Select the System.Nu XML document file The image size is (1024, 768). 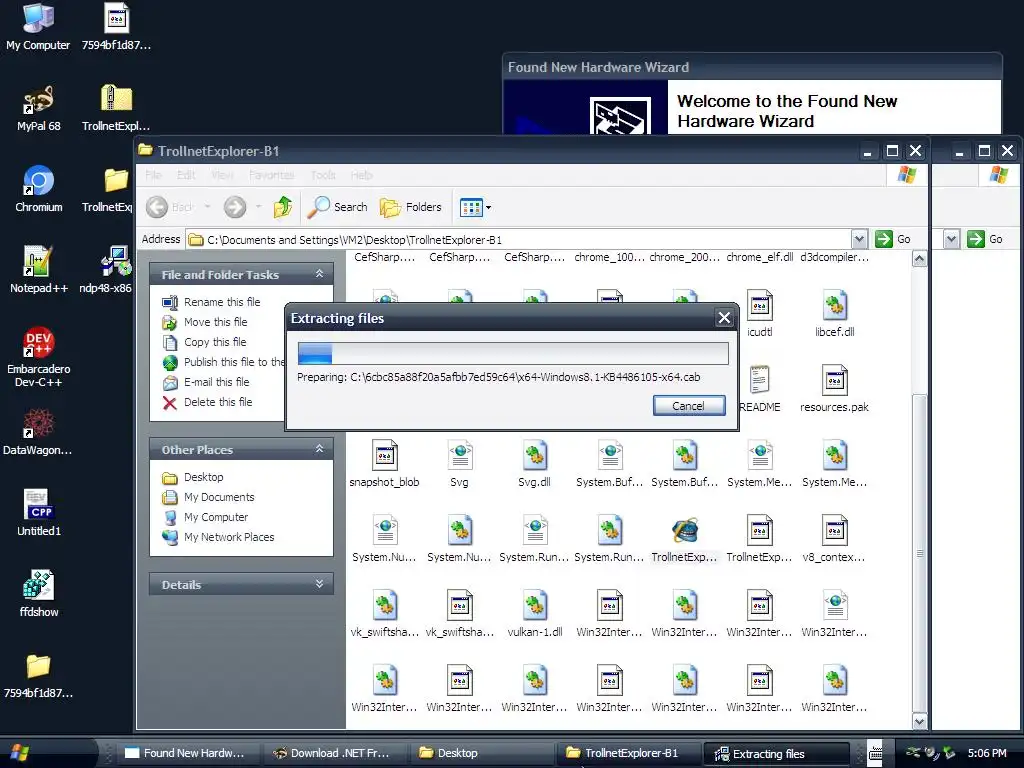point(384,539)
